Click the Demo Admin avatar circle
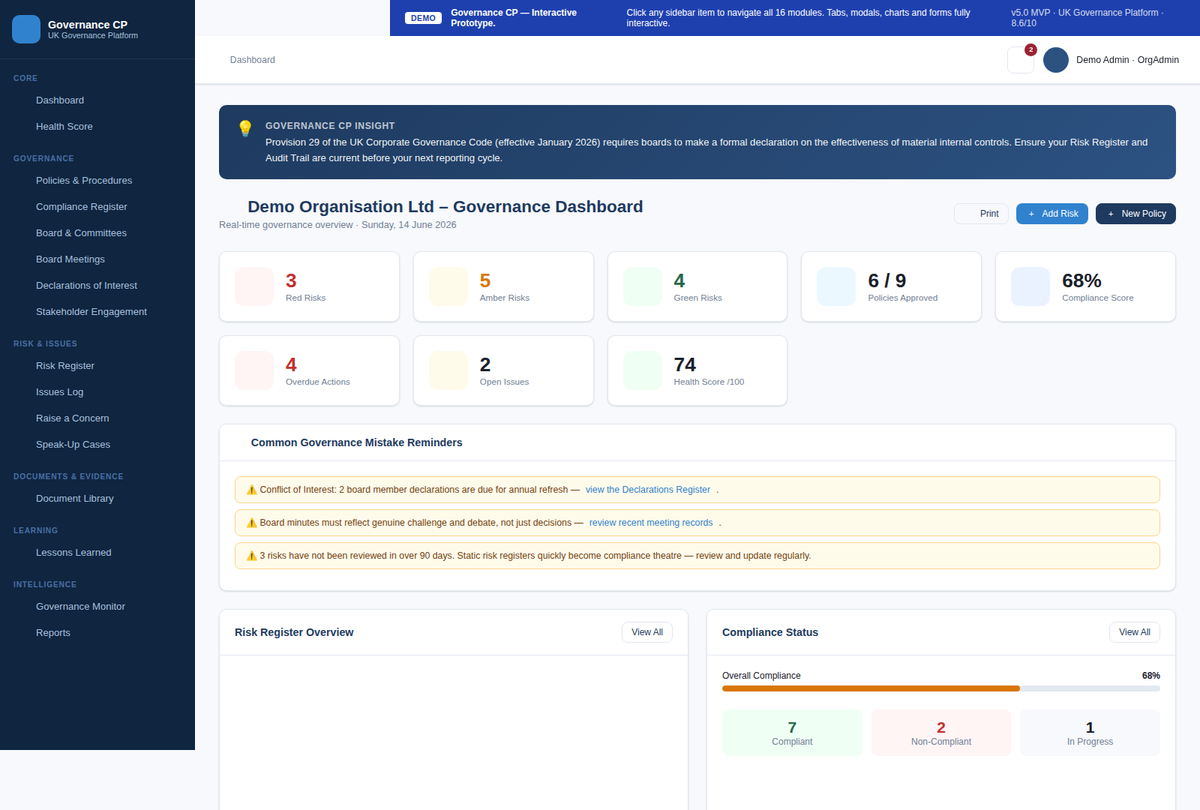This screenshot has height=810, width=1200. coord(1056,60)
